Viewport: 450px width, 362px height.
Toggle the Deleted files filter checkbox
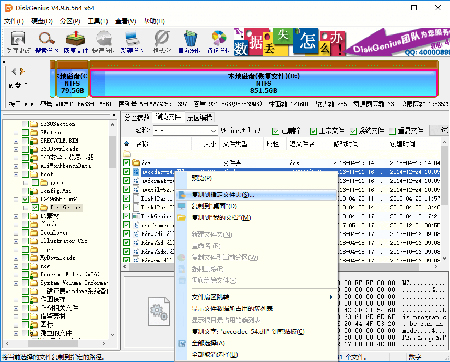point(275,131)
